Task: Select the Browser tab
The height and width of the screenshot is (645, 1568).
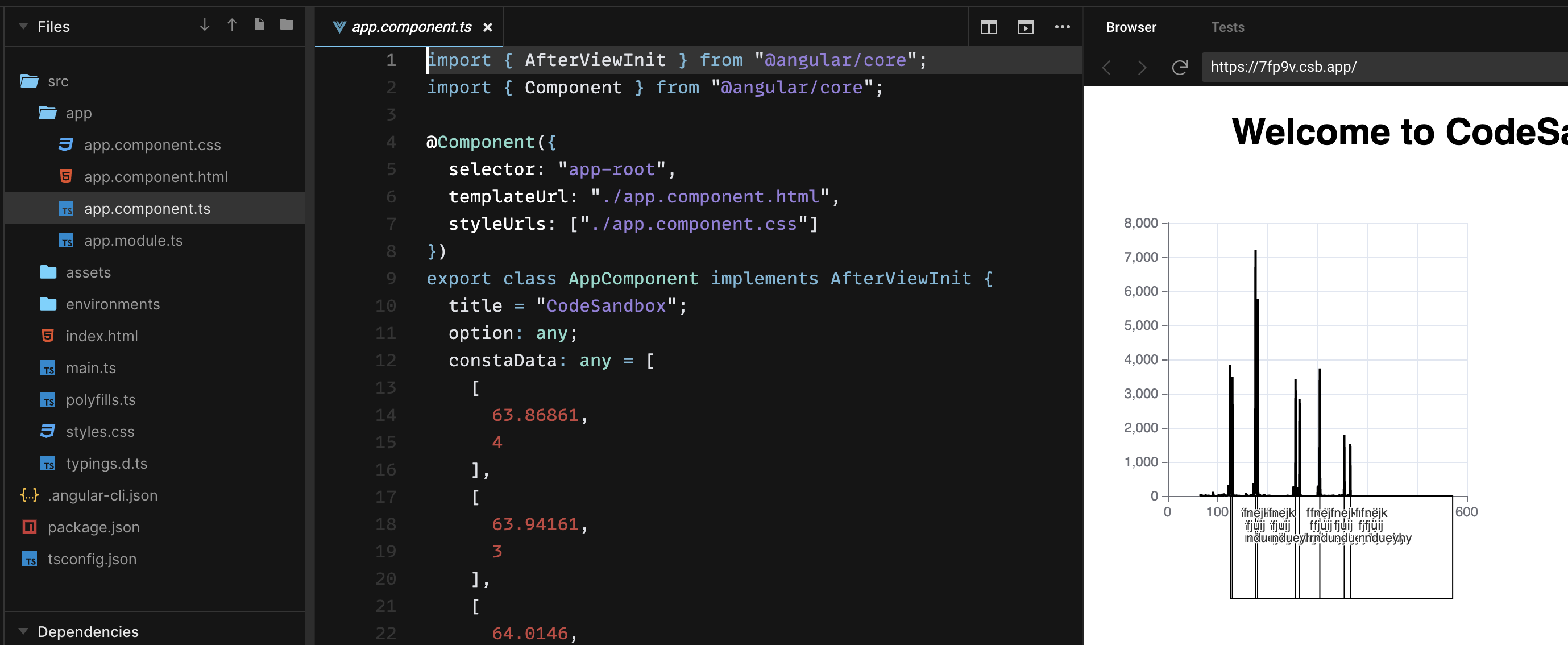Action: [x=1130, y=27]
